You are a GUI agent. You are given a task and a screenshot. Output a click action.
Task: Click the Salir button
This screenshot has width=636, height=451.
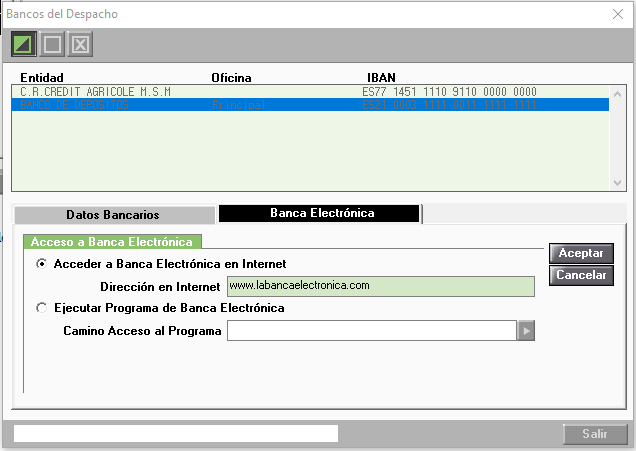click(x=595, y=434)
